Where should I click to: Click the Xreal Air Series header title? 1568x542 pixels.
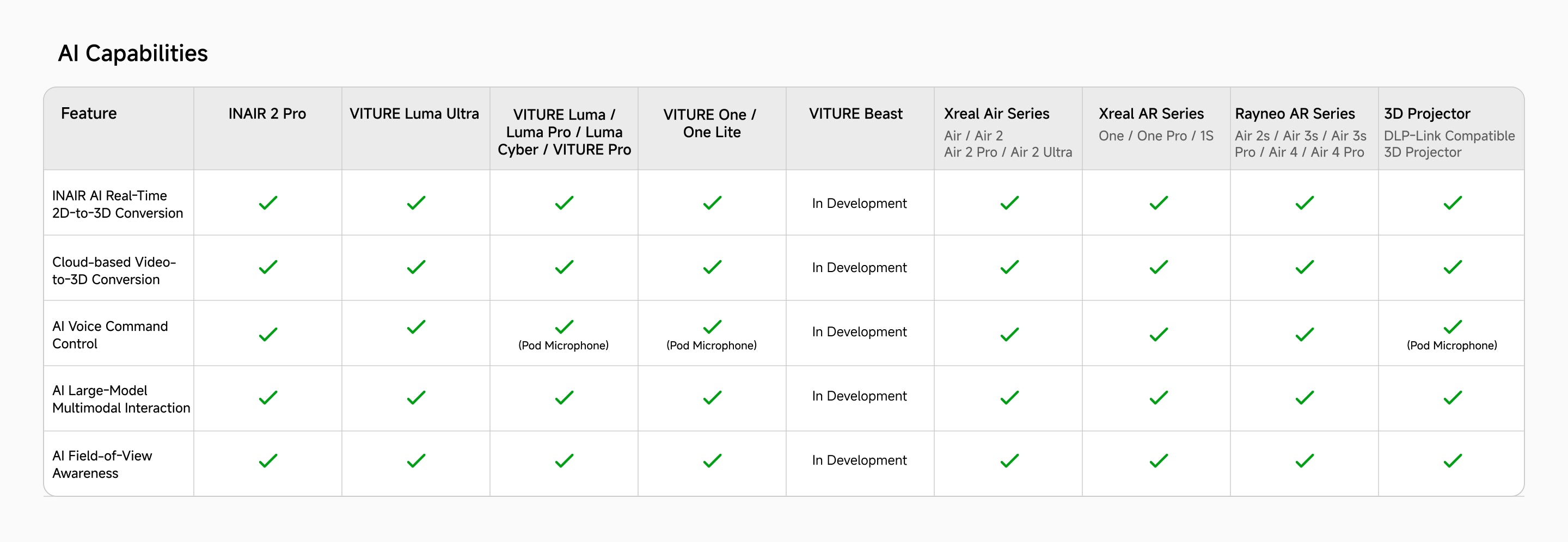[996, 114]
